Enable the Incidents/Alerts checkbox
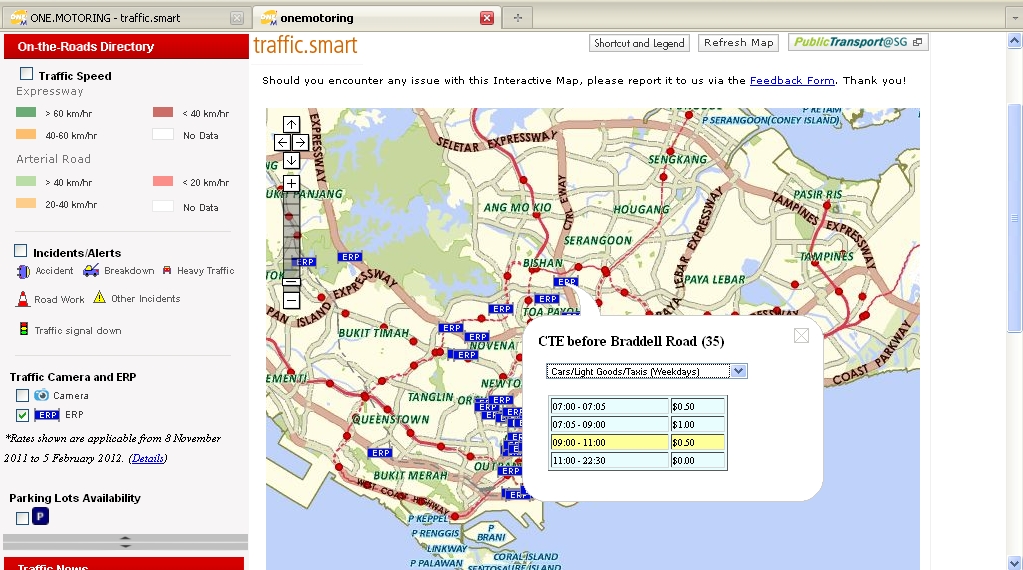The height and width of the screenshot is (570, 1023). (21, 251)
